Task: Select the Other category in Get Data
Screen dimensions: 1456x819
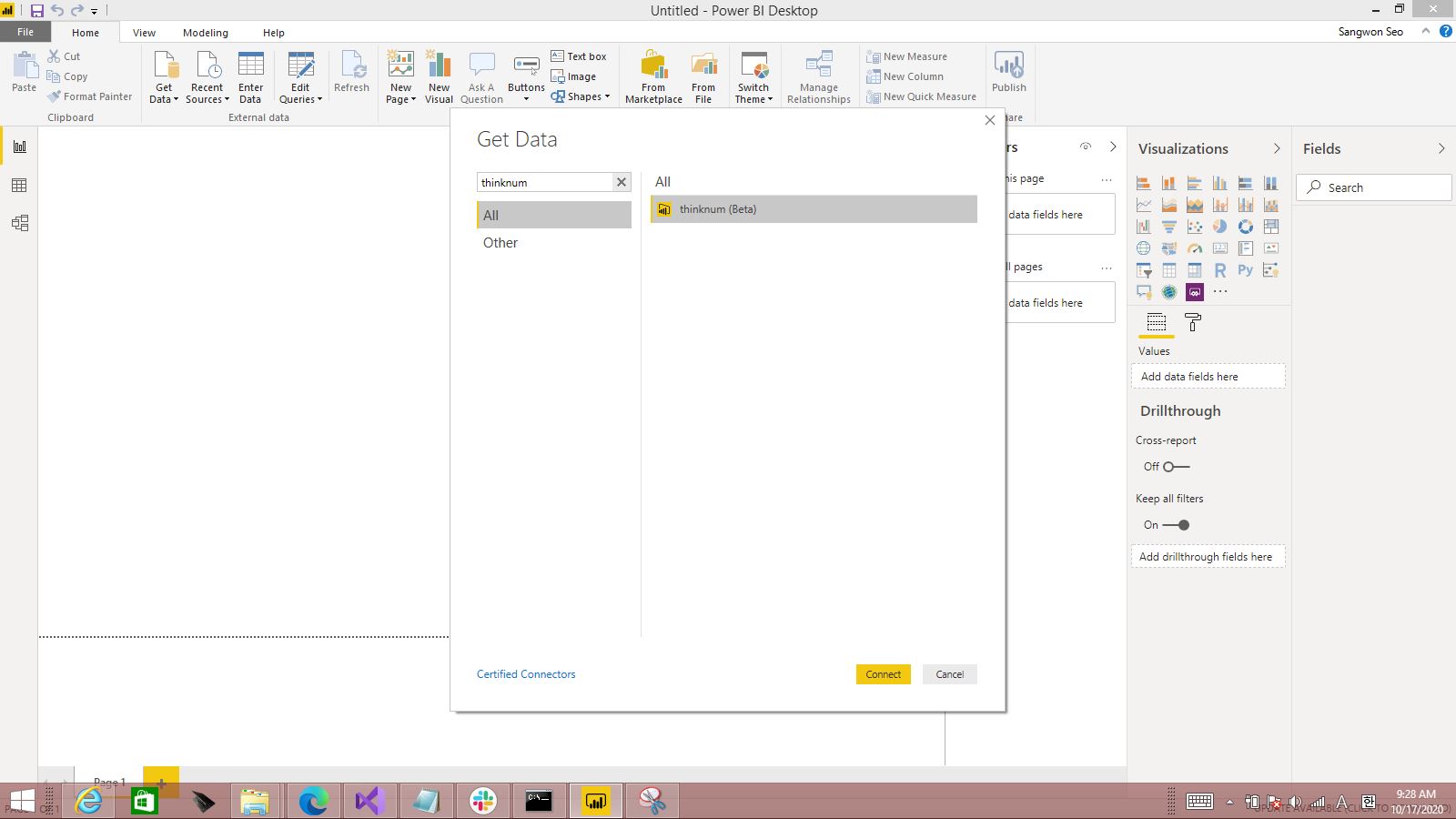Action: [554, 243]
